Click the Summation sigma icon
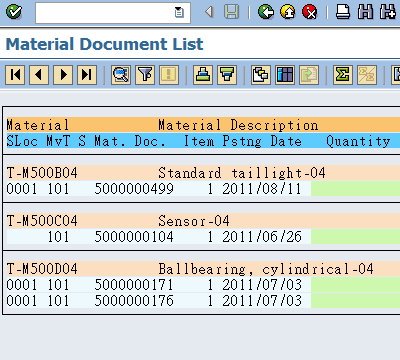 pos(343,75)
